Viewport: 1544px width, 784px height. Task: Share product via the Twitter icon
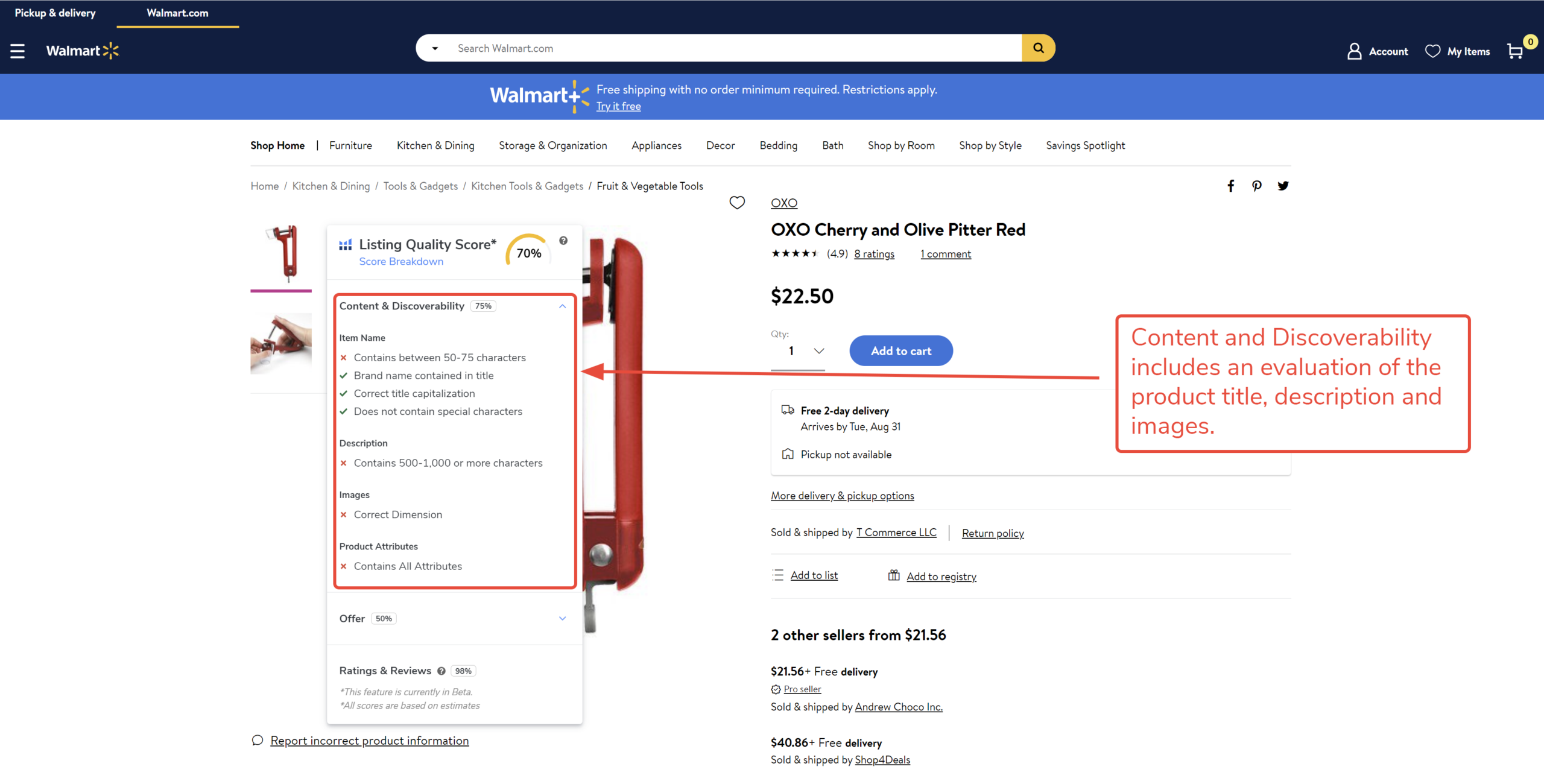(1283, 186)
